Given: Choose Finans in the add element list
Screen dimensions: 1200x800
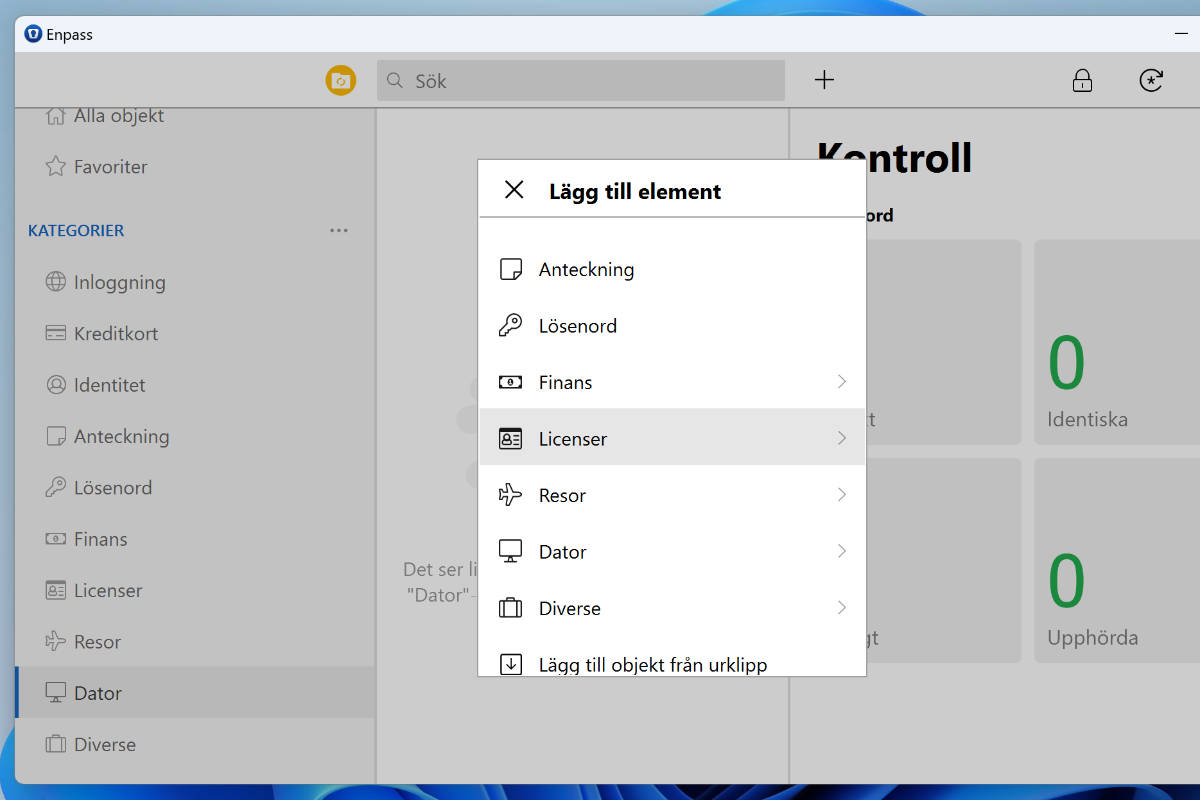Looking at the screenshot, I should coord(672,382).
